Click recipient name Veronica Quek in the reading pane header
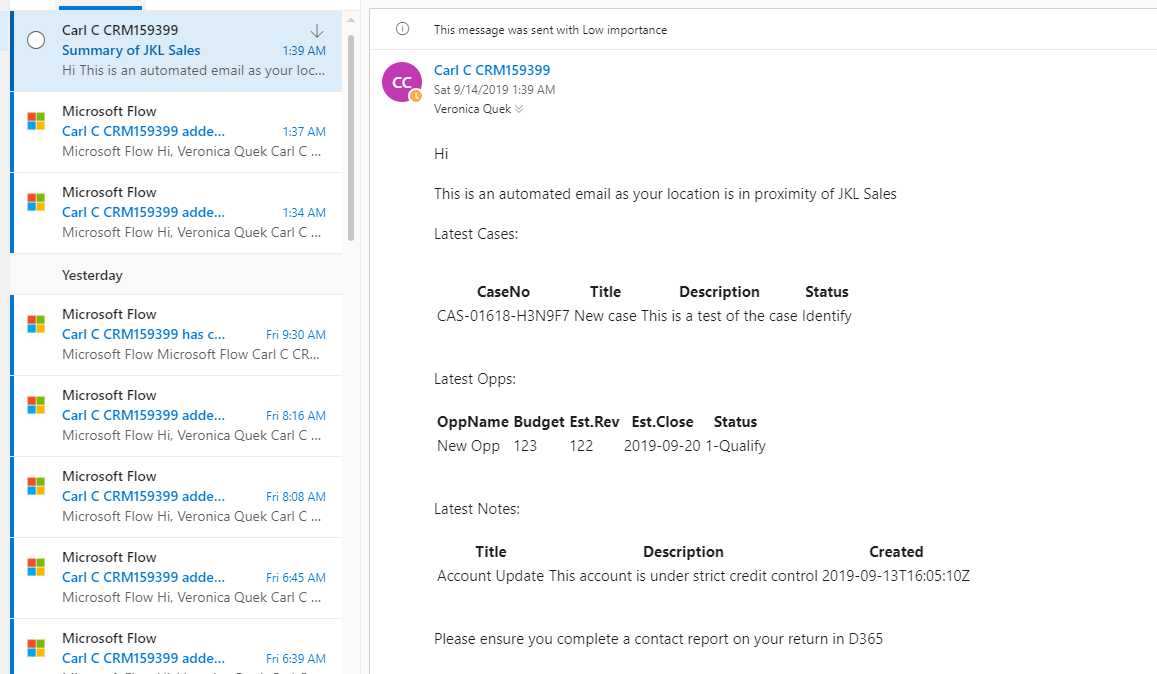The height and width of the screenshot is (674, 1157). [x=472, y=109]
